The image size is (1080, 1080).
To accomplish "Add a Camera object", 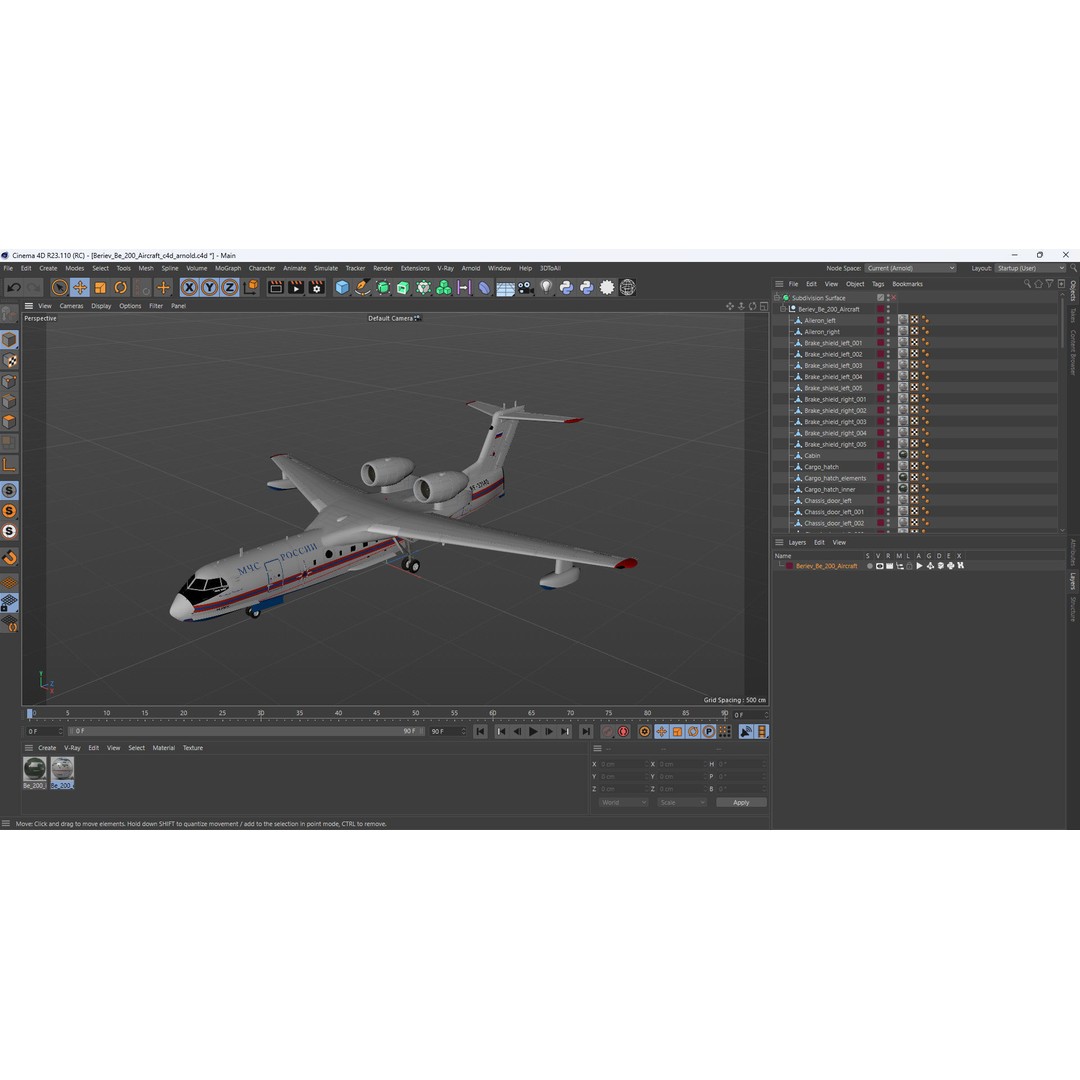I will click(x=526, y=287).
